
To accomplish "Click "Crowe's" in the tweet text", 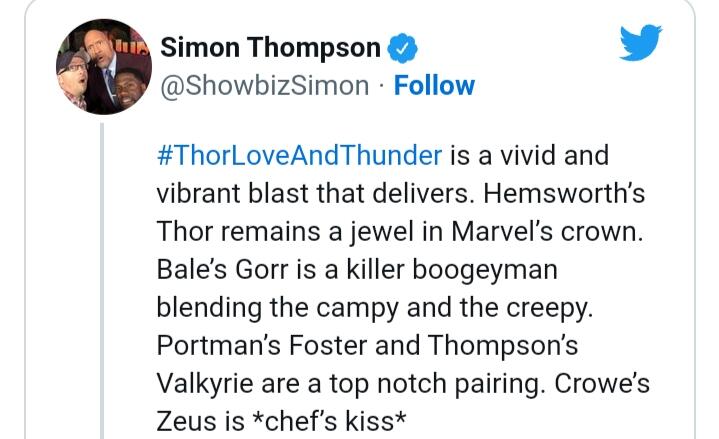I will coord(602,383).
